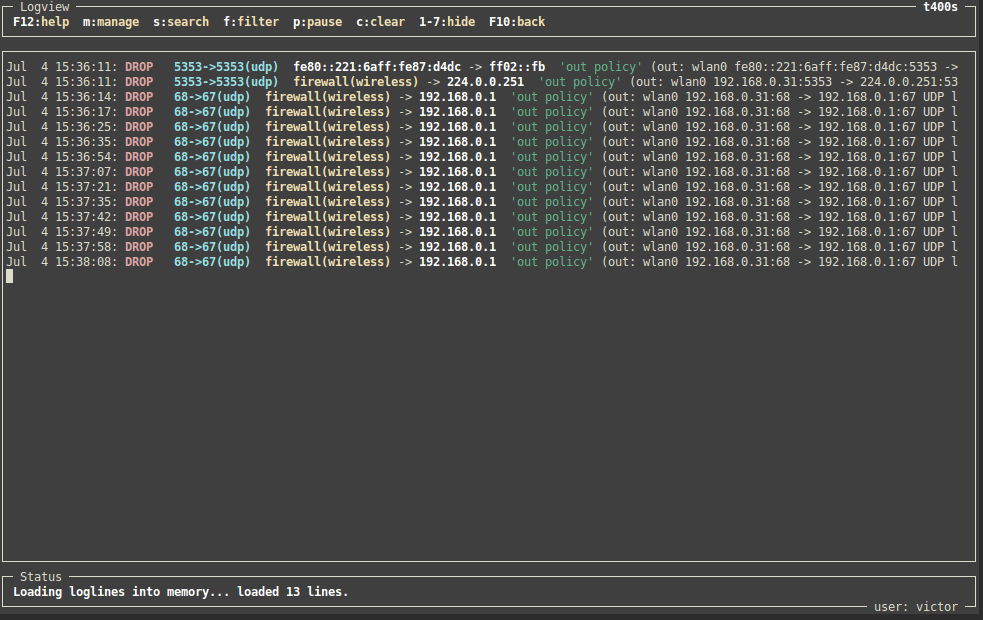Select the log entry timestamped 15:37:21
983x620 pixels.
click(483, 187)
